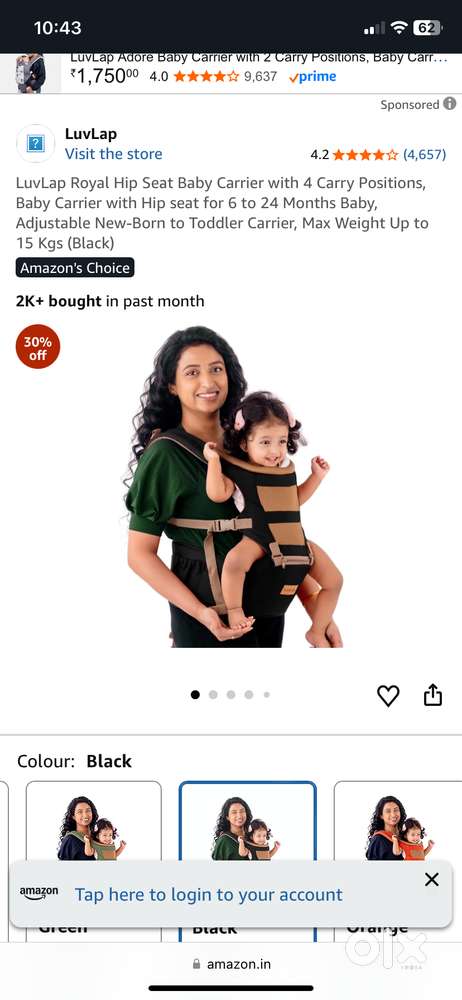The height and width of the screenshot is (1000, 462).
Task: Open the Sponsored info icon
Action: point(450,104)
